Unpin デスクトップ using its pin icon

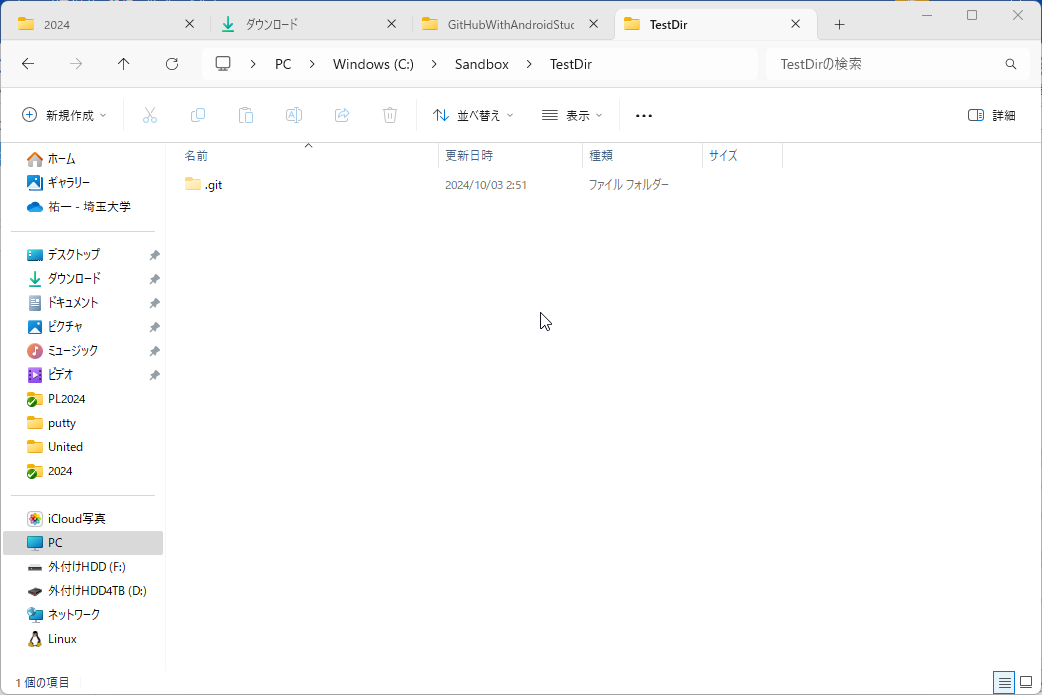tap(154, 255)
